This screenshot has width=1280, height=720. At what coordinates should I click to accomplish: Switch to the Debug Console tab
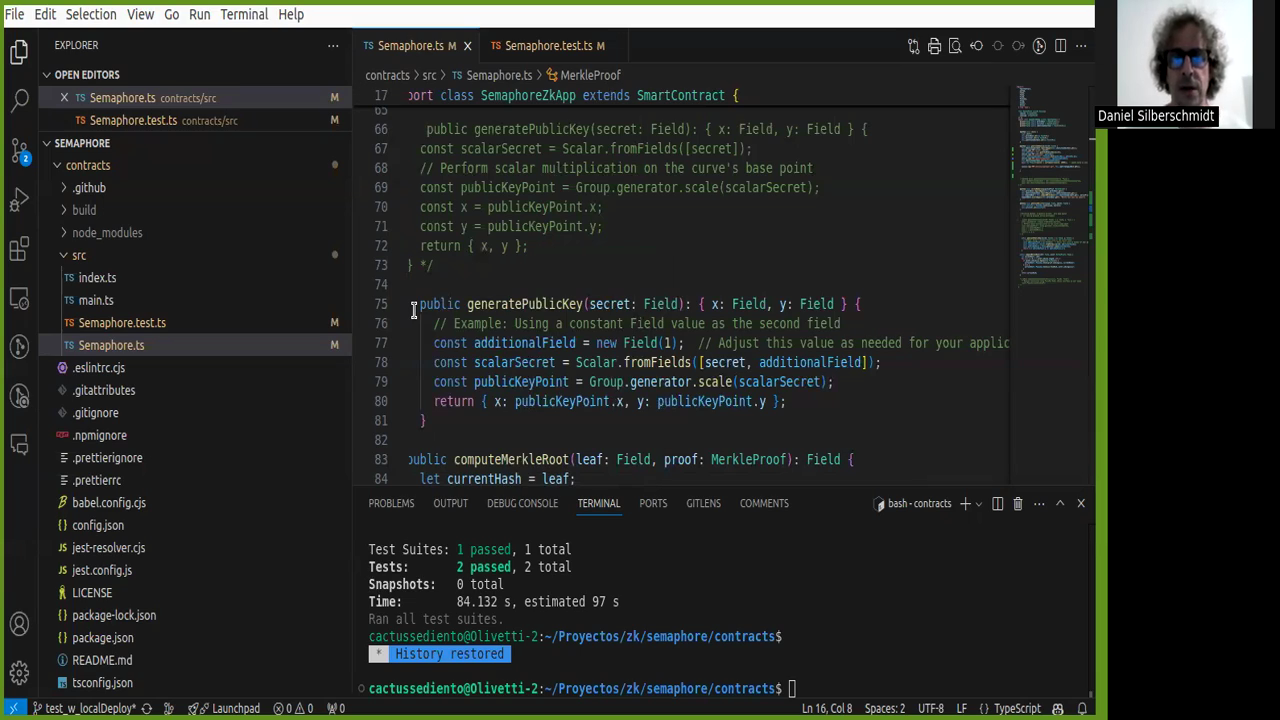pos(522,504)
